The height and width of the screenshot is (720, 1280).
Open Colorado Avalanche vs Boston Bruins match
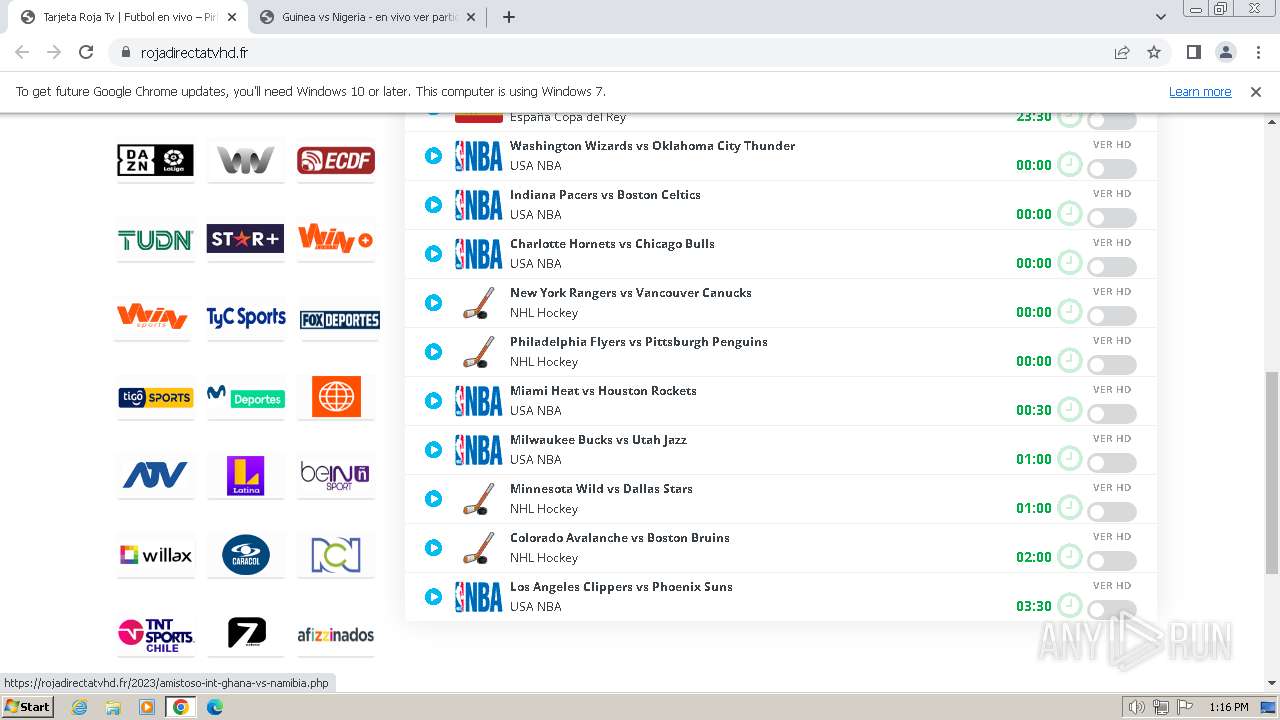620,538
